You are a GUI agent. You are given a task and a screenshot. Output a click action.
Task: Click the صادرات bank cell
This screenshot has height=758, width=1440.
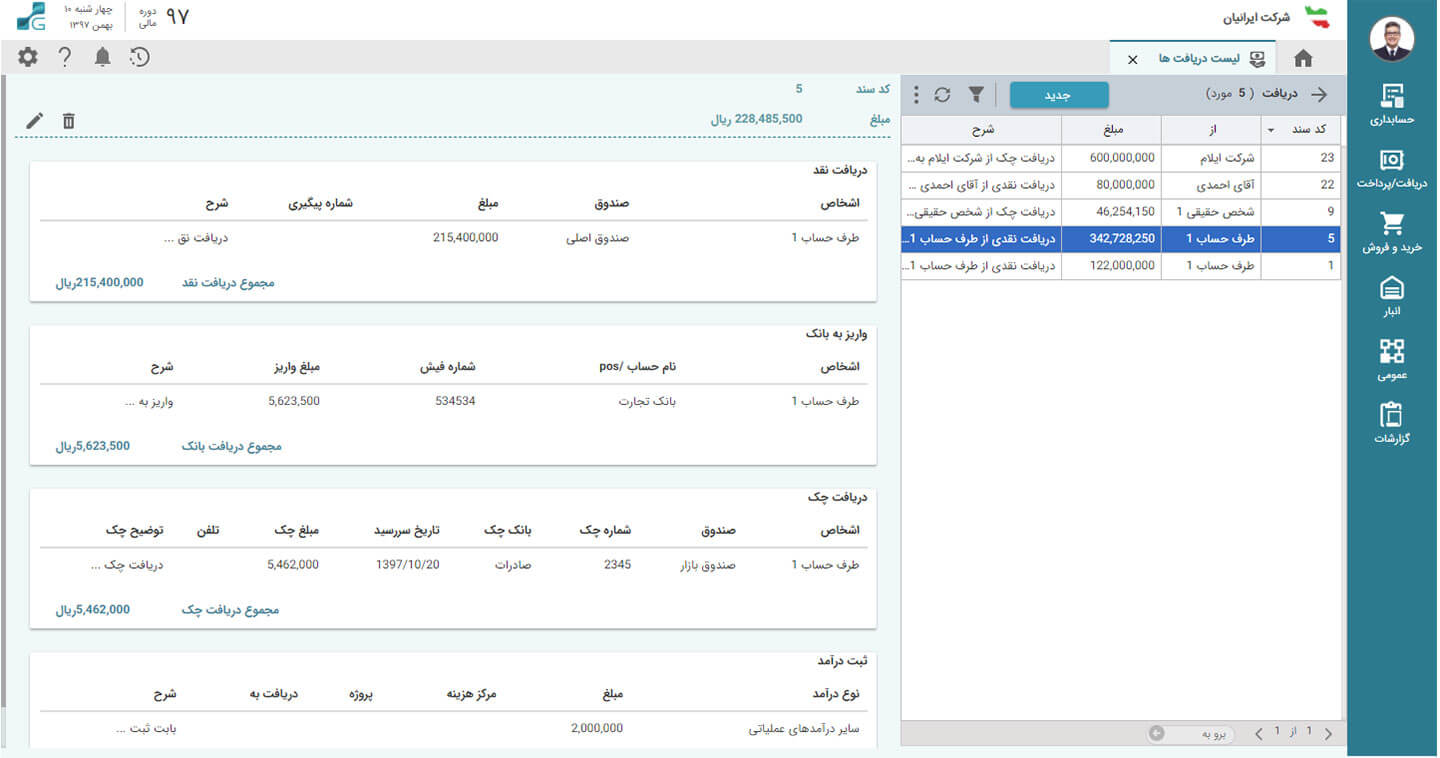click(513, 565)
